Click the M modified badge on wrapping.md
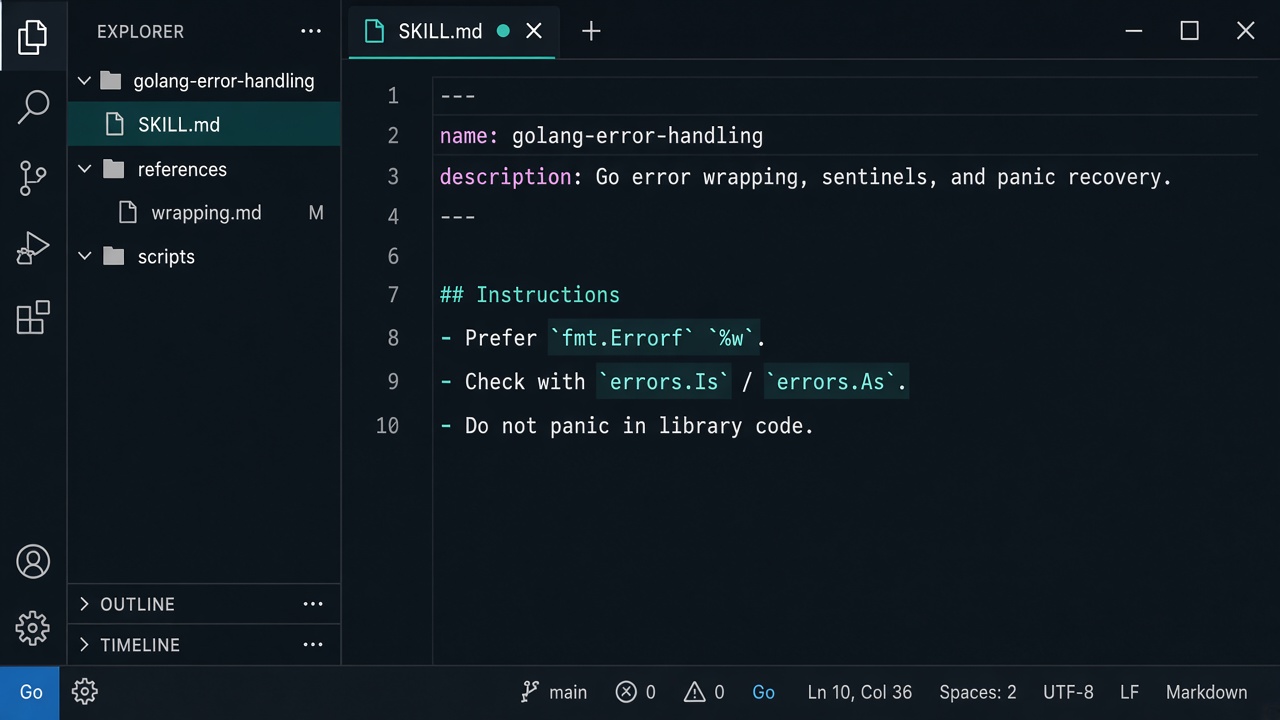This screenshot has height=720, width=1280. pos(316,213)
